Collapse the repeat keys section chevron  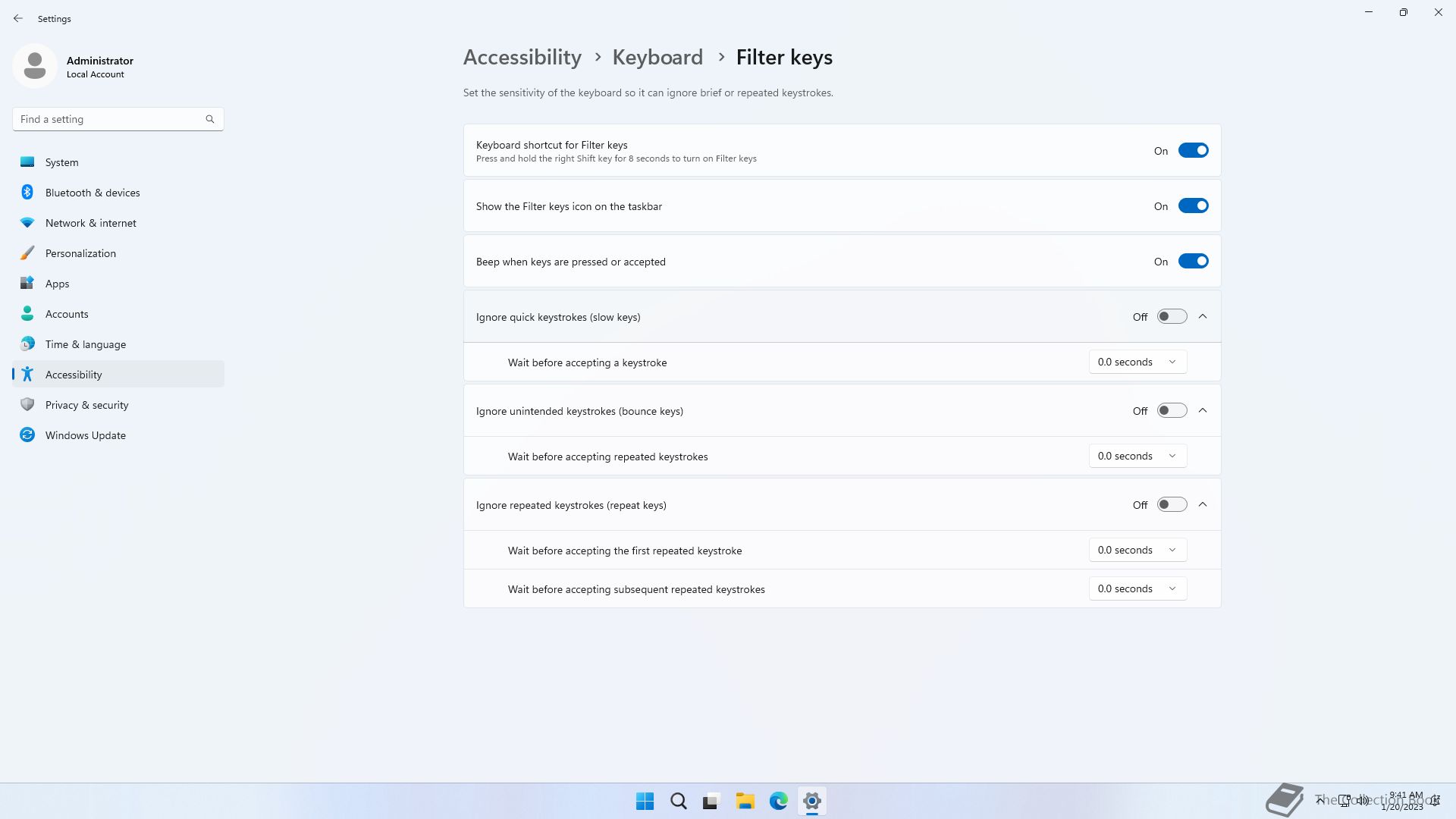1203,505
